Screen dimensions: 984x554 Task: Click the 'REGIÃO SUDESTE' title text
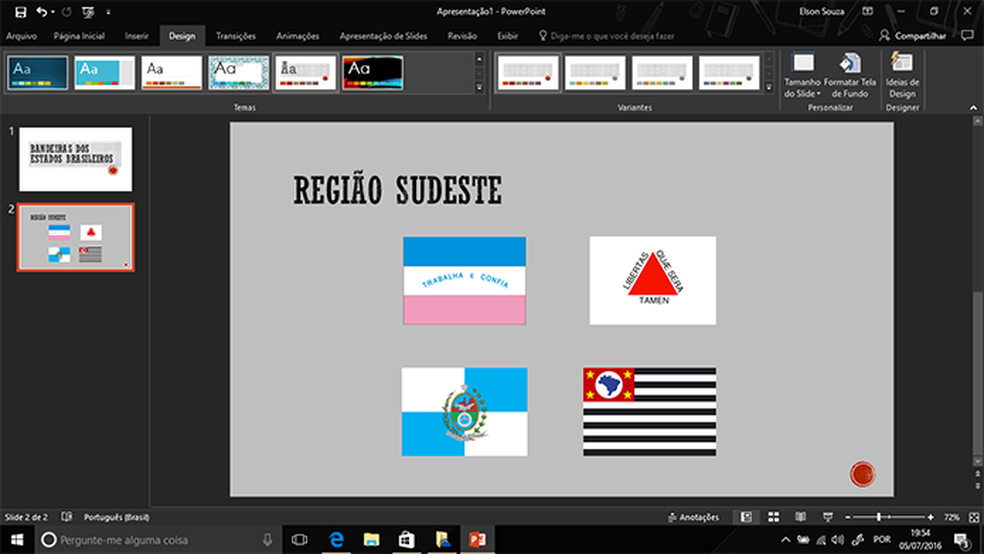click(x=398, y=191)
